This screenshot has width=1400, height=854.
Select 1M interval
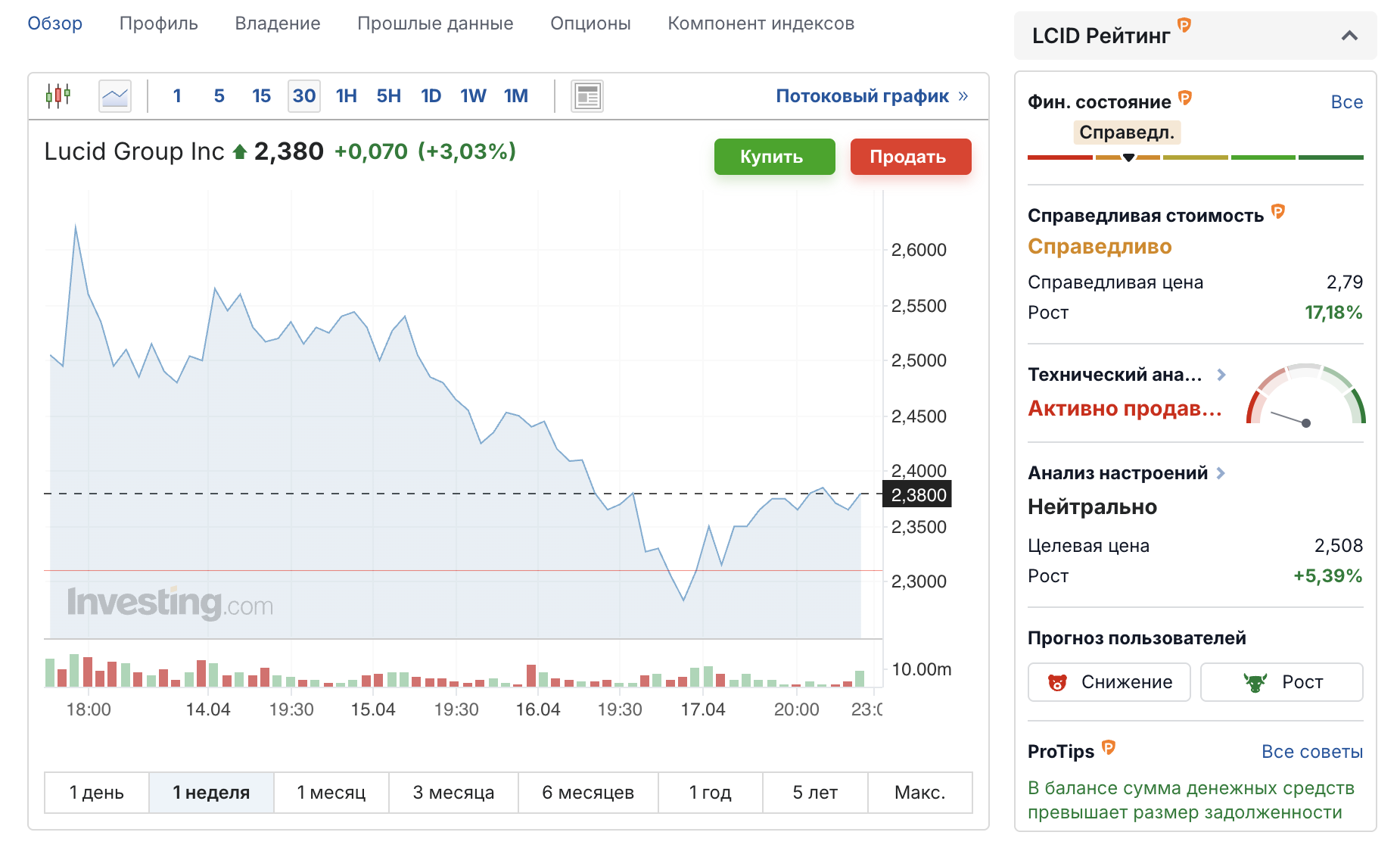[x=516, y=96]
